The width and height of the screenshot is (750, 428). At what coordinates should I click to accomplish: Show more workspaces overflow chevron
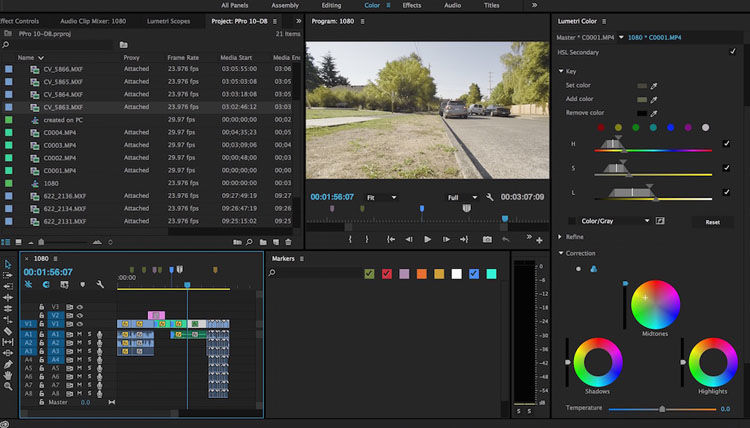click(534, 5)
